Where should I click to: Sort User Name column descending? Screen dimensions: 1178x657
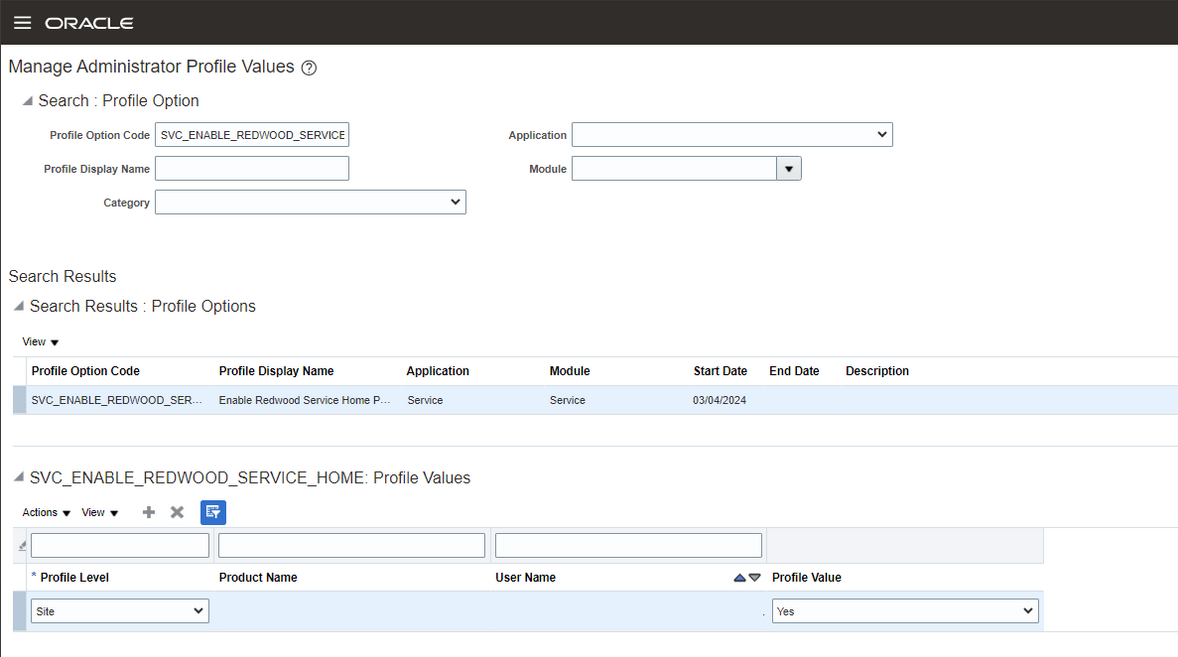coord(755,577)
